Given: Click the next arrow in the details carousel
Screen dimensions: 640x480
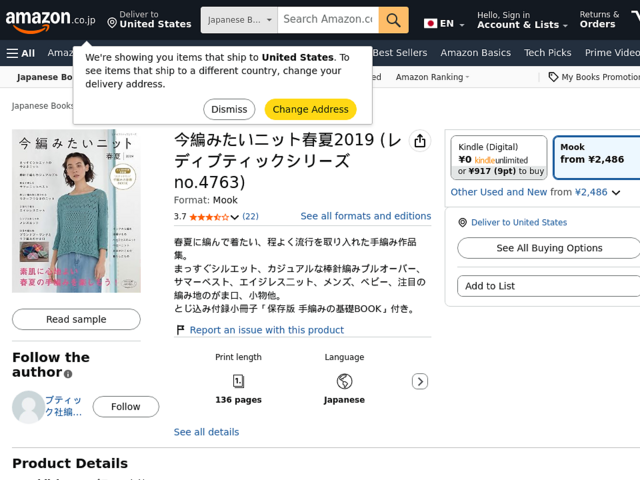Looking at the screenshot, I should coord(420,382).
